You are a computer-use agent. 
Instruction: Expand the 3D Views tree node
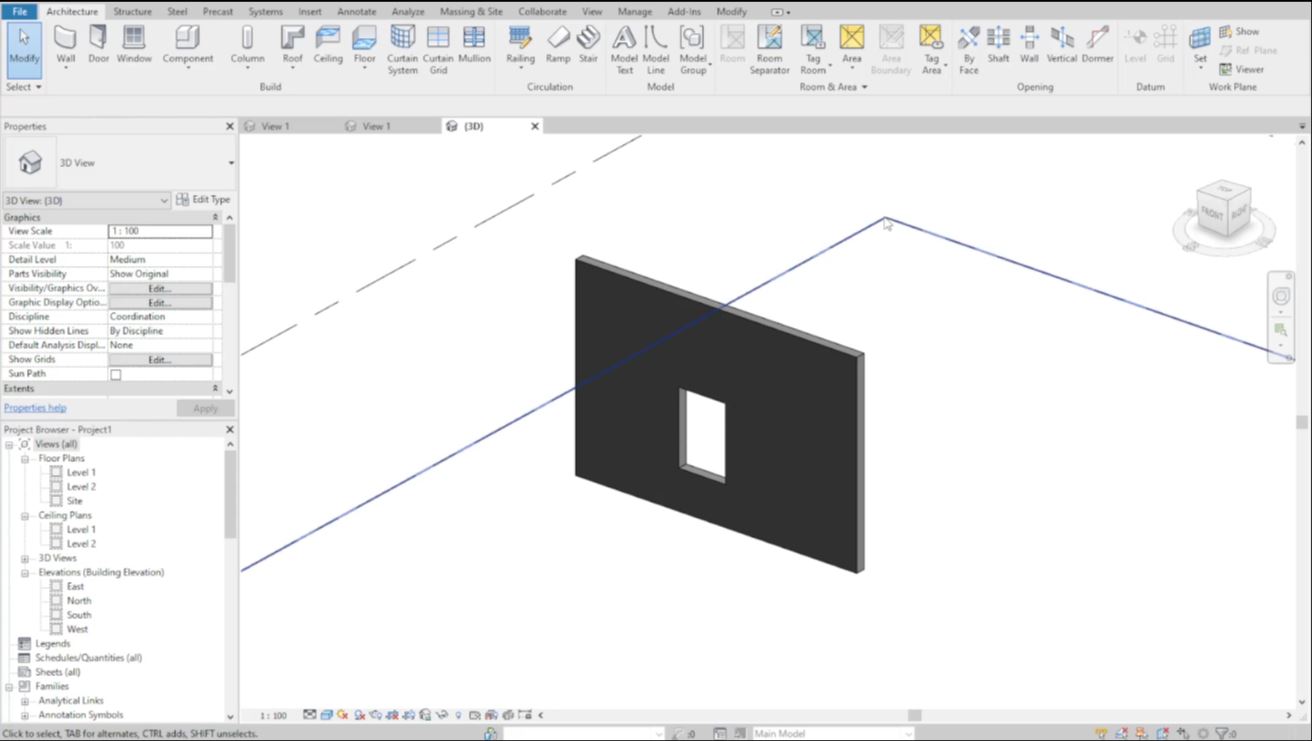(25, 559)
